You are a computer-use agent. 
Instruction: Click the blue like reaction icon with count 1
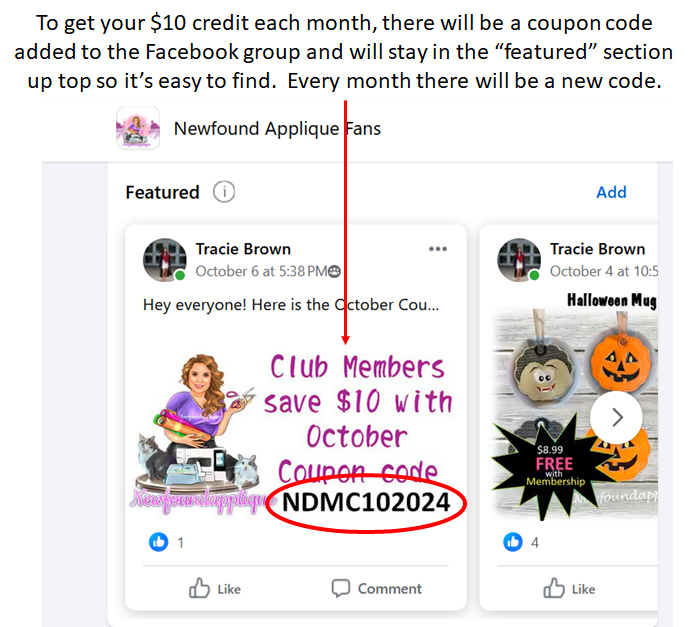(x=158, y=542)
